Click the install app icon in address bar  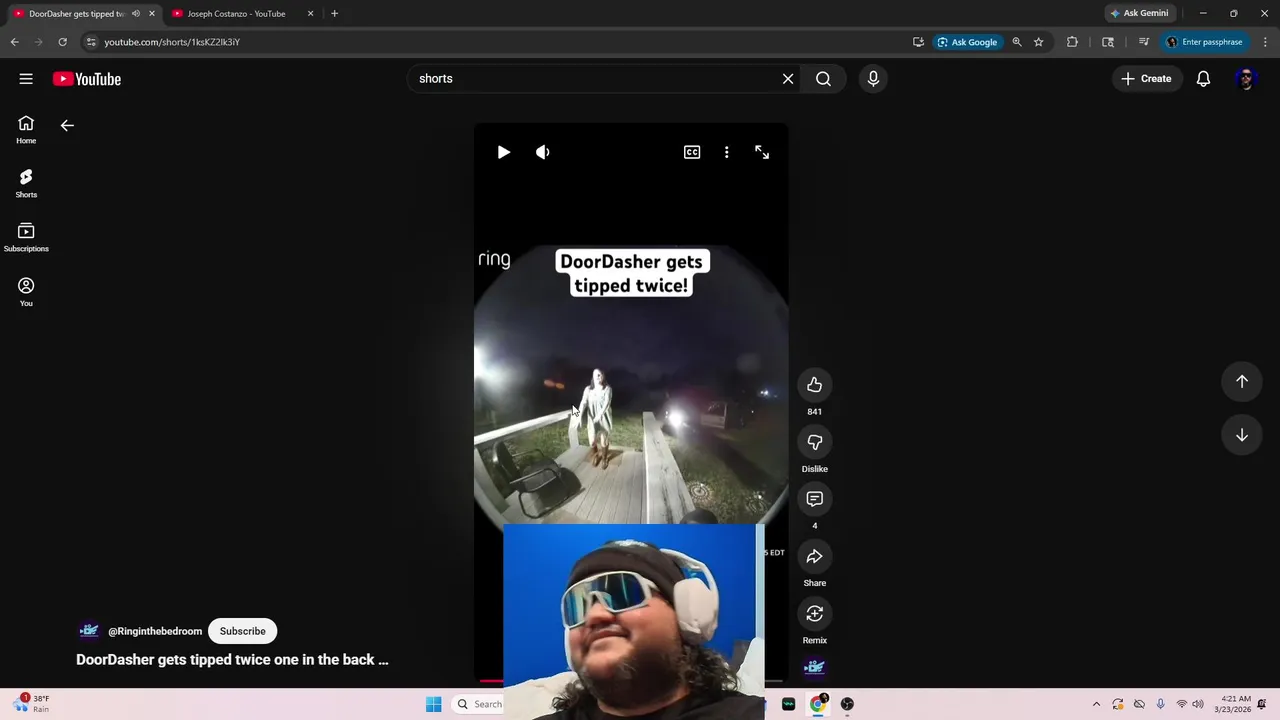click(918, 42)
